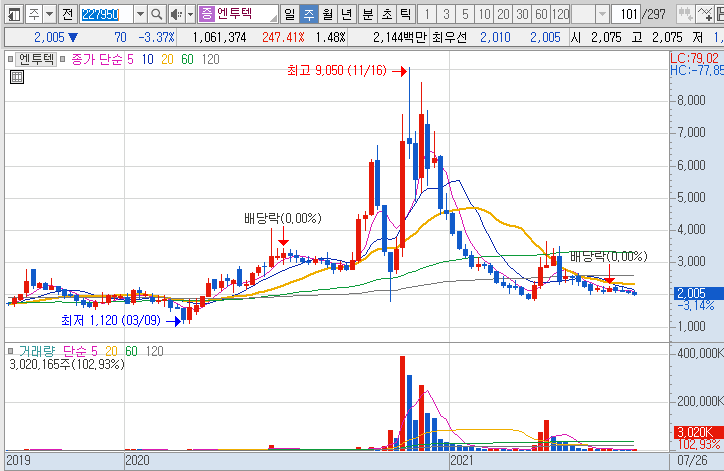This screenshot has width=724, height=471.
Task: Switch to the minute 분 chart
Action: click(368, 14)
